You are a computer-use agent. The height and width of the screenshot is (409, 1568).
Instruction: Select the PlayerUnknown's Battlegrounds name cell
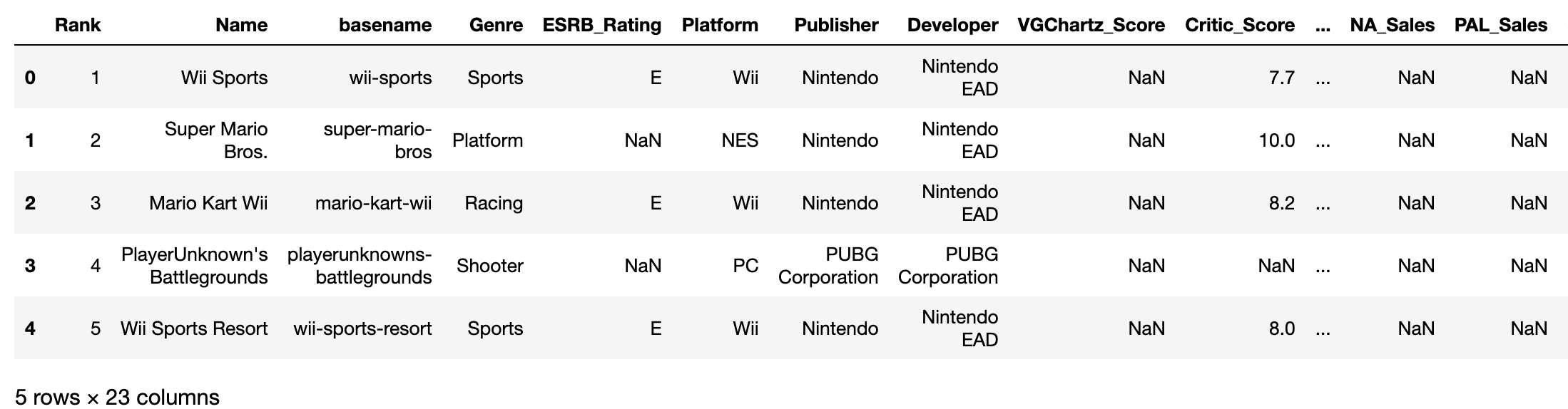[x=195, y=266]
